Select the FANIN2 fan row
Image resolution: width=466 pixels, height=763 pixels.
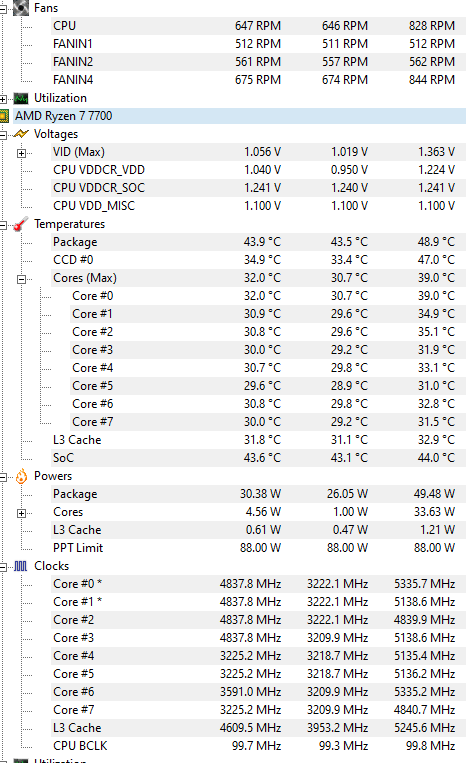258,62
